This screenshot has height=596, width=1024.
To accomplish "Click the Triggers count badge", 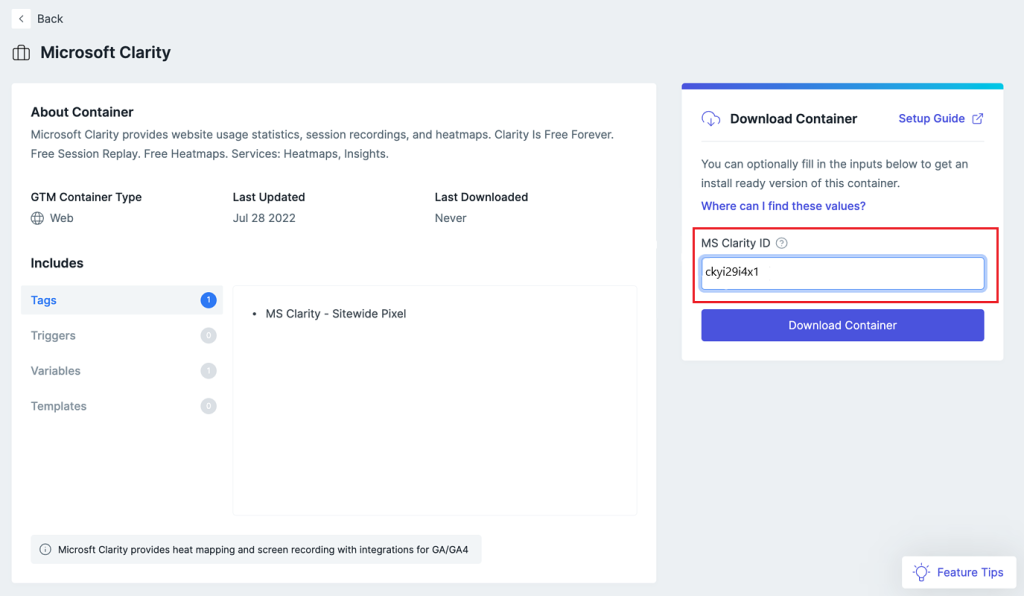I will (x=208, y=336).
